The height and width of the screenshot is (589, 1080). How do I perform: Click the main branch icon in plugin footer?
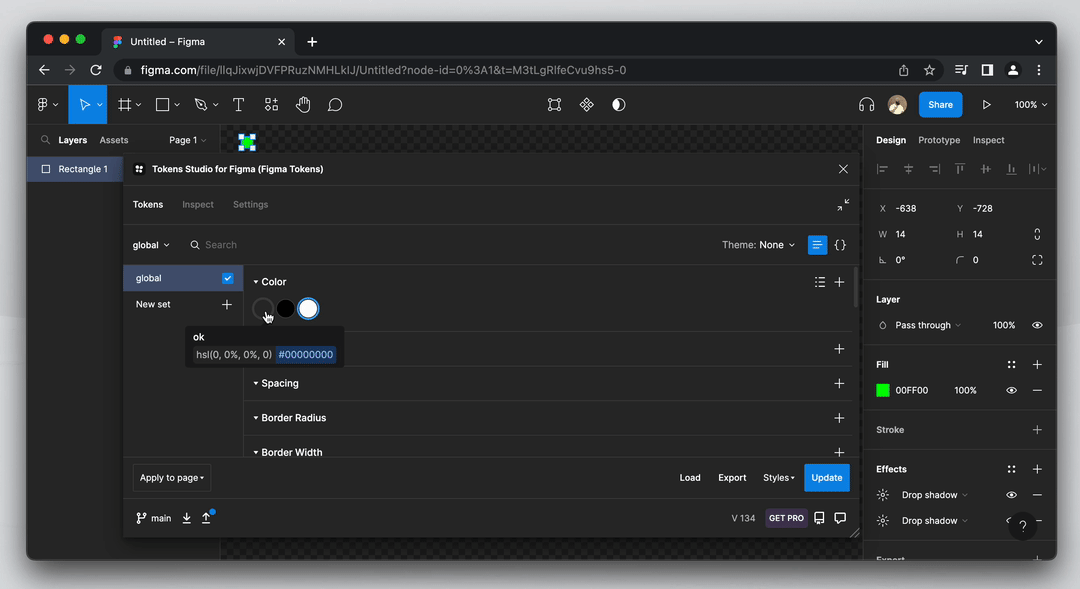pos(137,517)
